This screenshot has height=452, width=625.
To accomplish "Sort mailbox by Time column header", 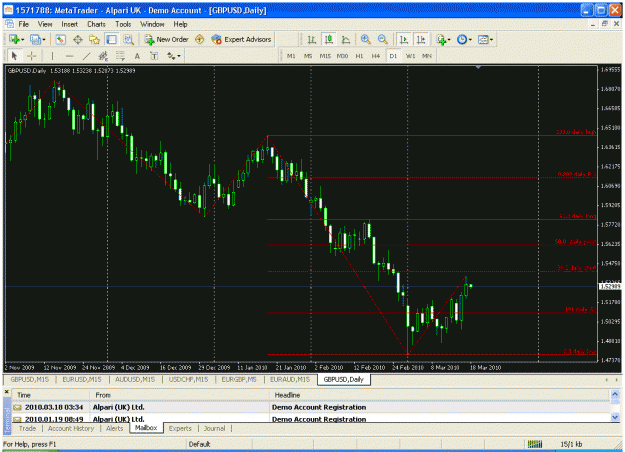I will 51,395.
